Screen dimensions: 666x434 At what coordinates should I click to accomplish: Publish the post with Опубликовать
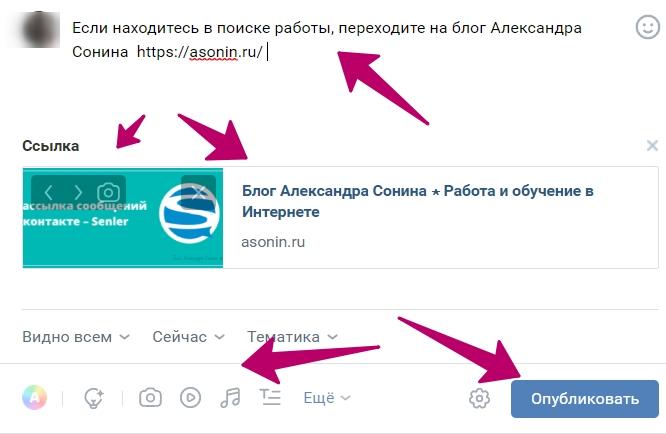(585, 399)
